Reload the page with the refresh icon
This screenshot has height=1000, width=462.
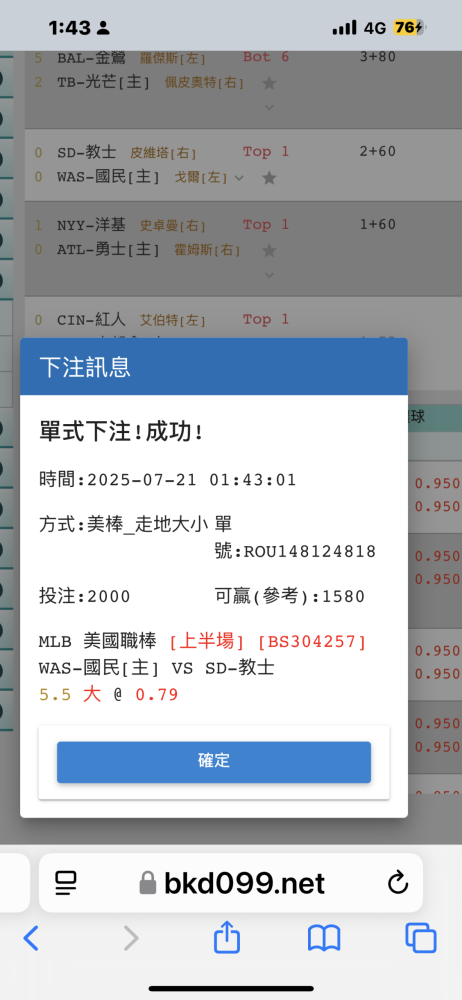[x=398, y=883]
